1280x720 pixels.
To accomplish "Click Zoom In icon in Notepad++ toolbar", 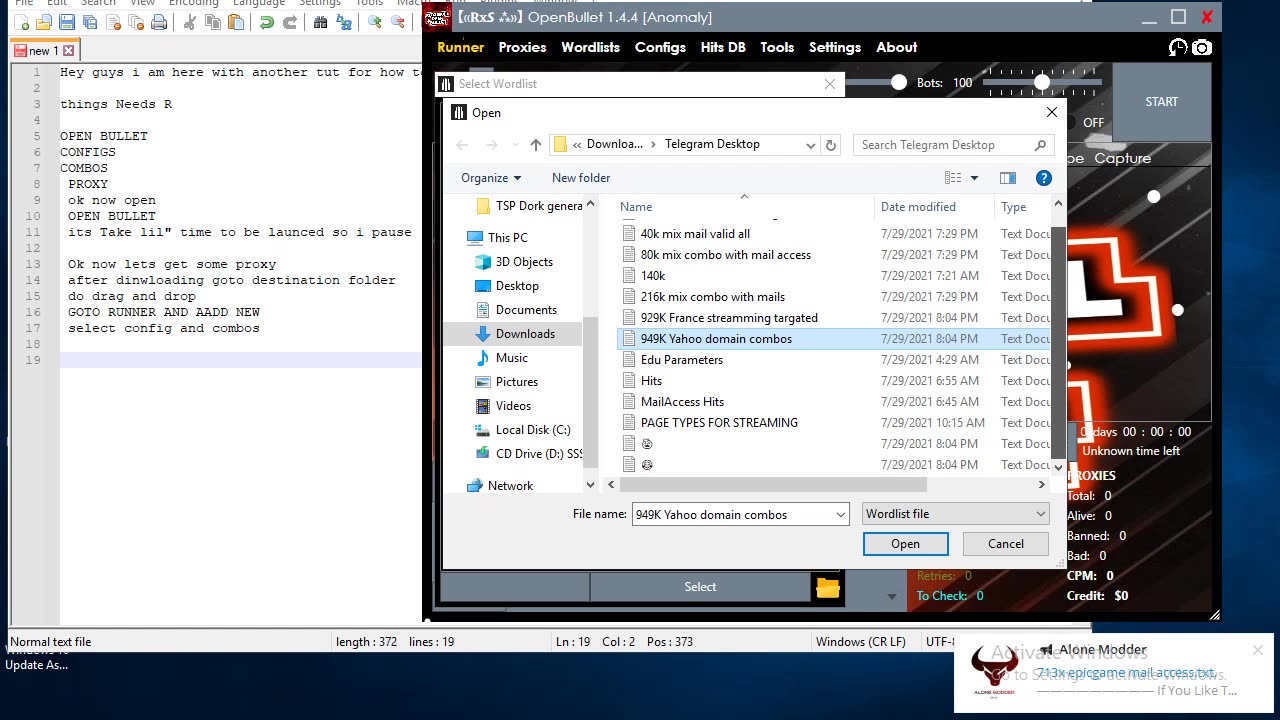I will tap(374, 23).
